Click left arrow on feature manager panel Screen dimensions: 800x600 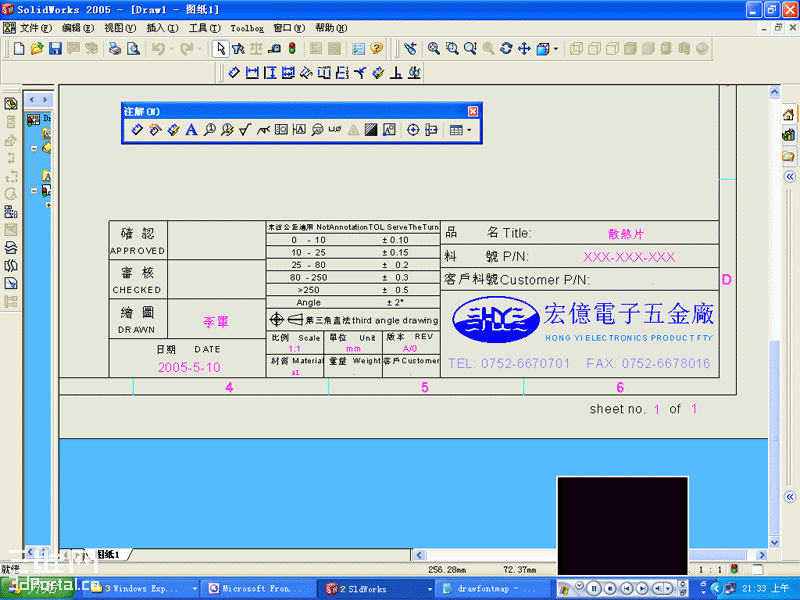click(32, 99)
